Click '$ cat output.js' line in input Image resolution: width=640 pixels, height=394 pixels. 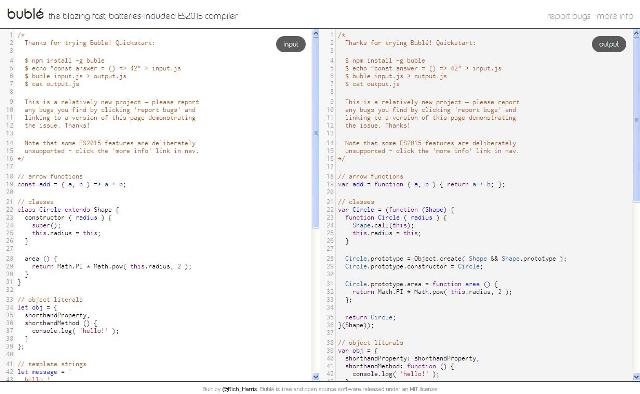click(52, 84)
